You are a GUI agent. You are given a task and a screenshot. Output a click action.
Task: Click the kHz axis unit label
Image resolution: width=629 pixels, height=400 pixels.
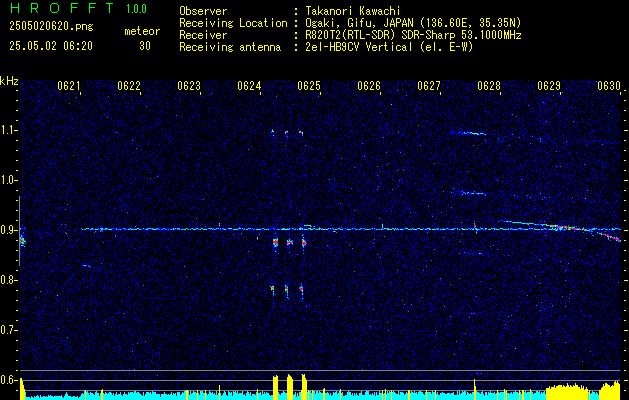pos(9,81)
